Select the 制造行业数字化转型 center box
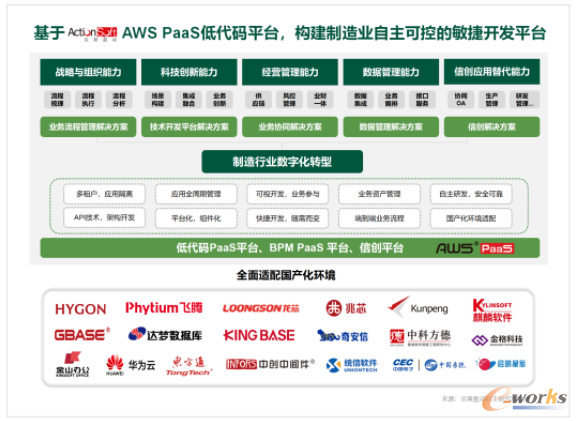The height and width of the screenshot is (421, 577). [282, 162]
